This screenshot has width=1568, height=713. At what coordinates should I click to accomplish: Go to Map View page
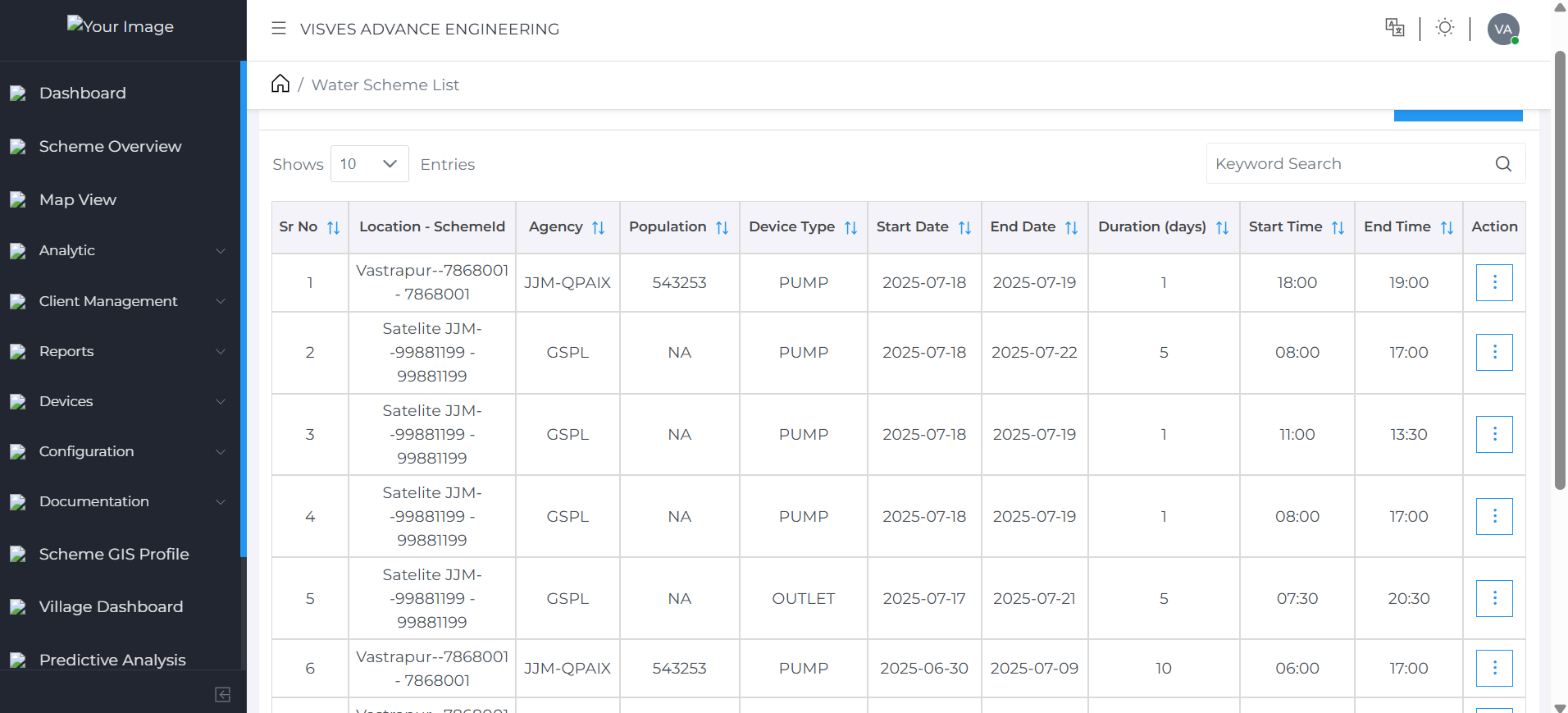78,200
